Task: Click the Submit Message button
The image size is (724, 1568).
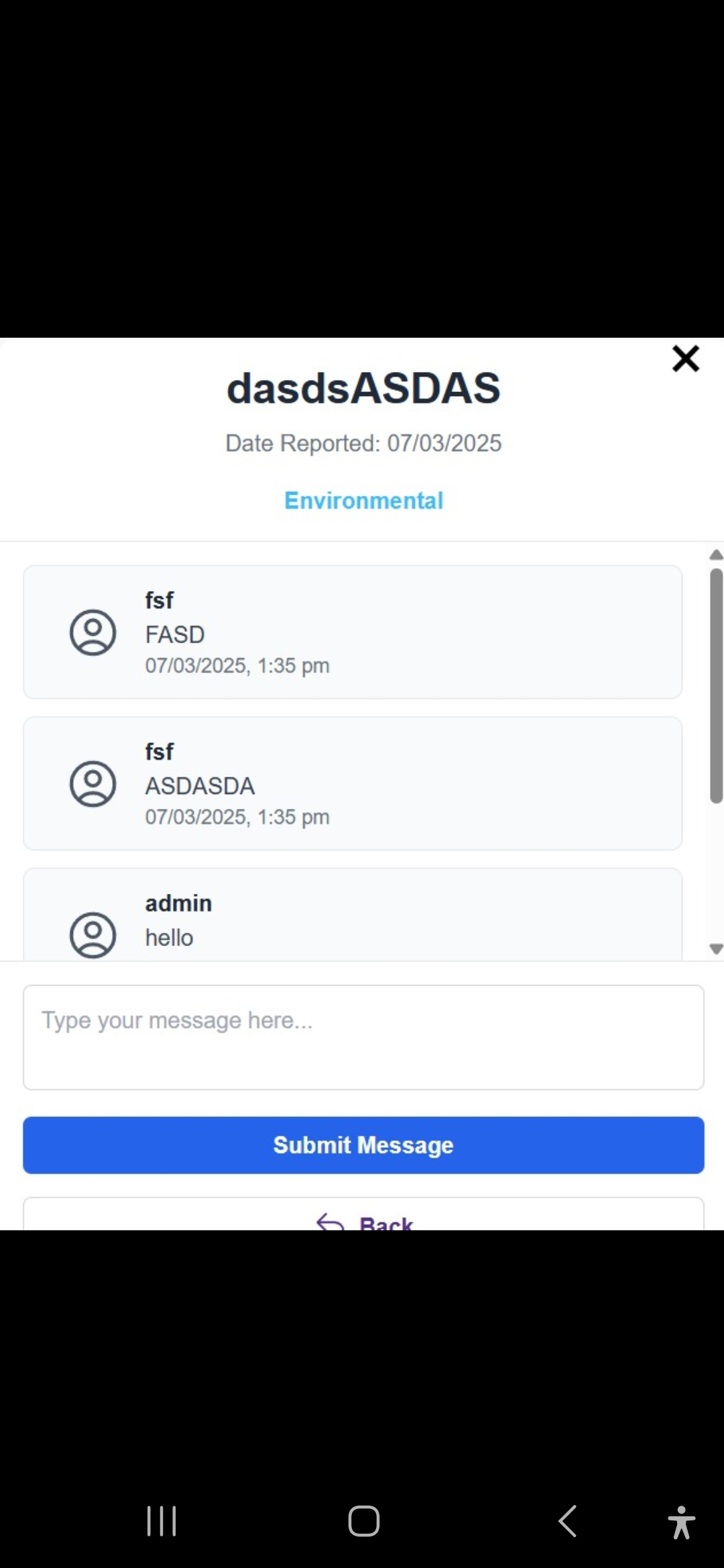Action: (x=363, y=1145)
